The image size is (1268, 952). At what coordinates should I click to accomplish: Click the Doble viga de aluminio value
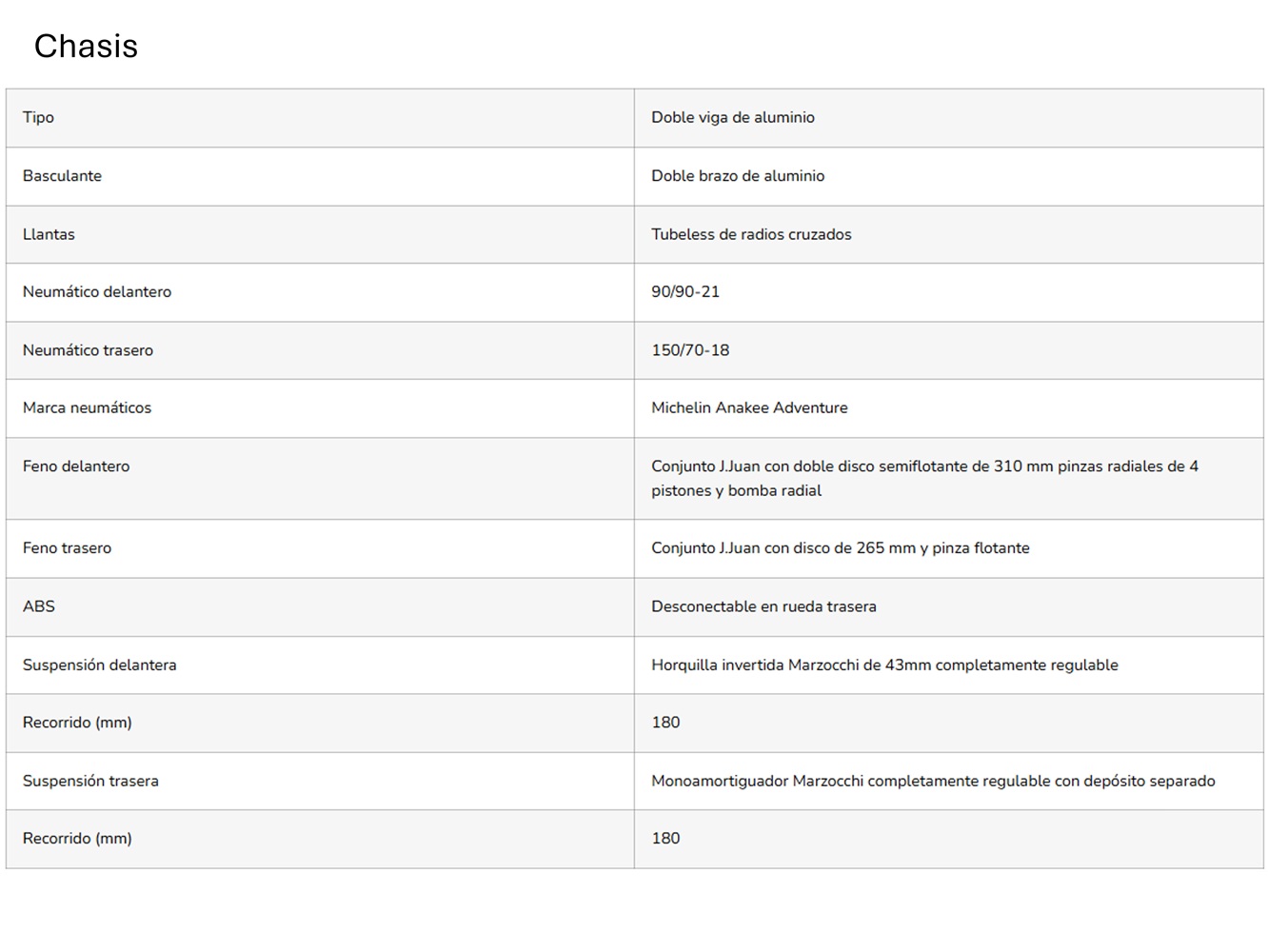(733, 117)
